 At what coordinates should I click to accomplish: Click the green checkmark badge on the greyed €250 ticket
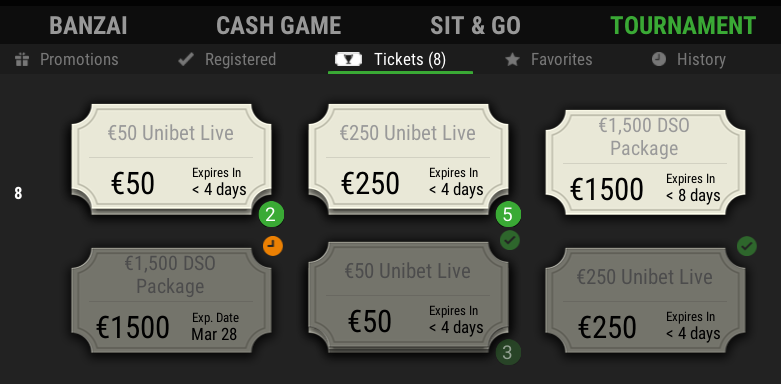[x=747, y=246]
